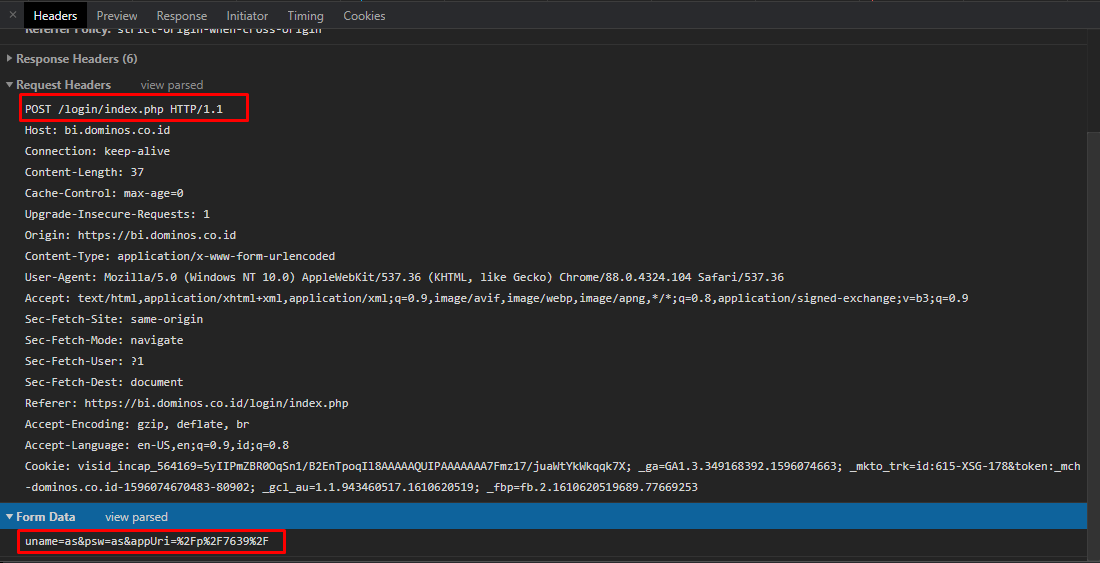This screenshot has width=1100, height=563.
Task: Select the uname=as&psw=as form data line
Action: 147,541
